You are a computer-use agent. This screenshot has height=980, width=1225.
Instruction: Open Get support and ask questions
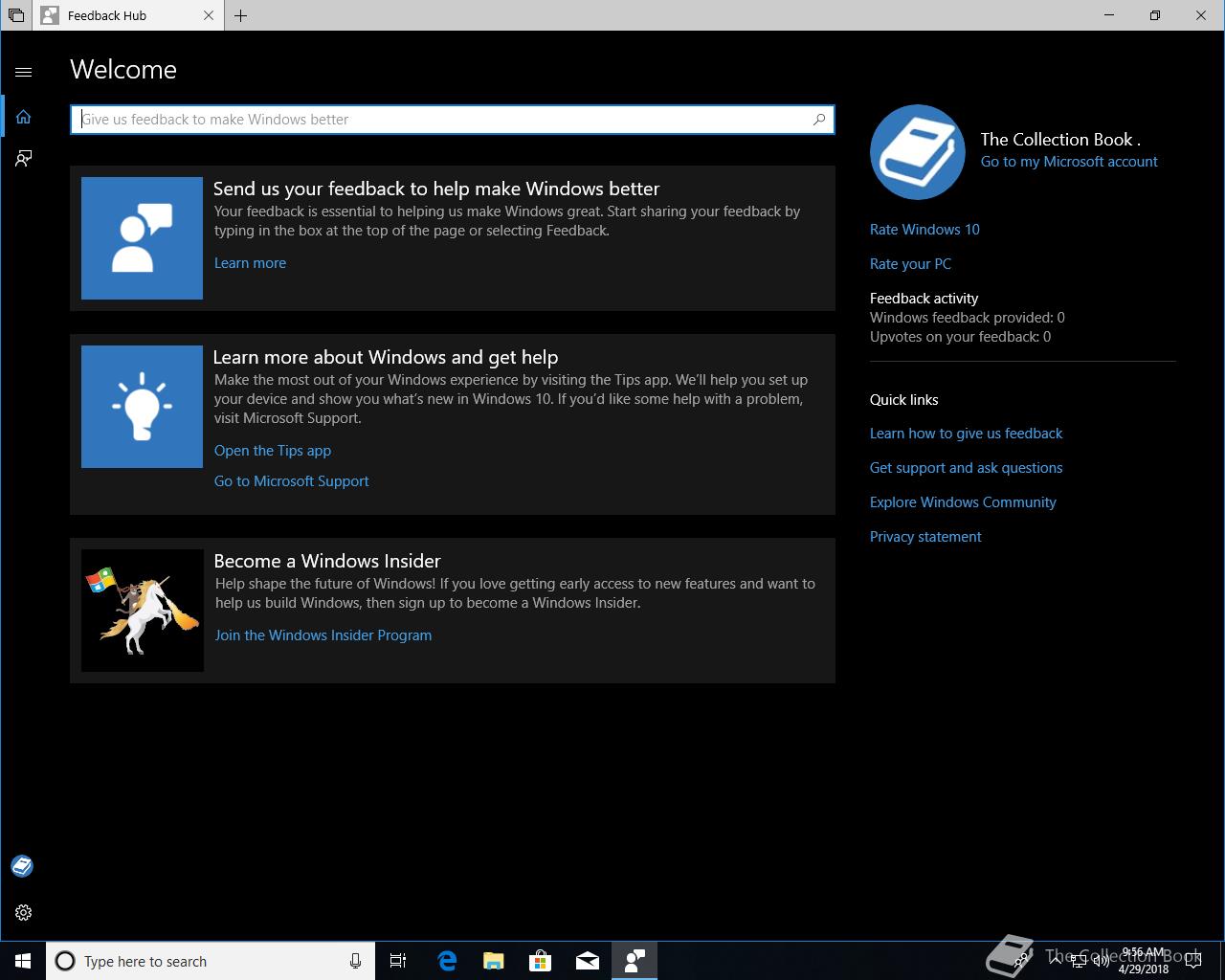tap(966, 468)
